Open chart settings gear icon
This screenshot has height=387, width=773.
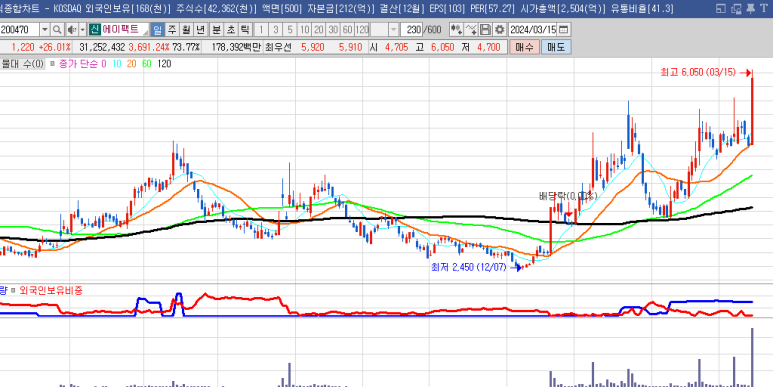coord(499,30)
